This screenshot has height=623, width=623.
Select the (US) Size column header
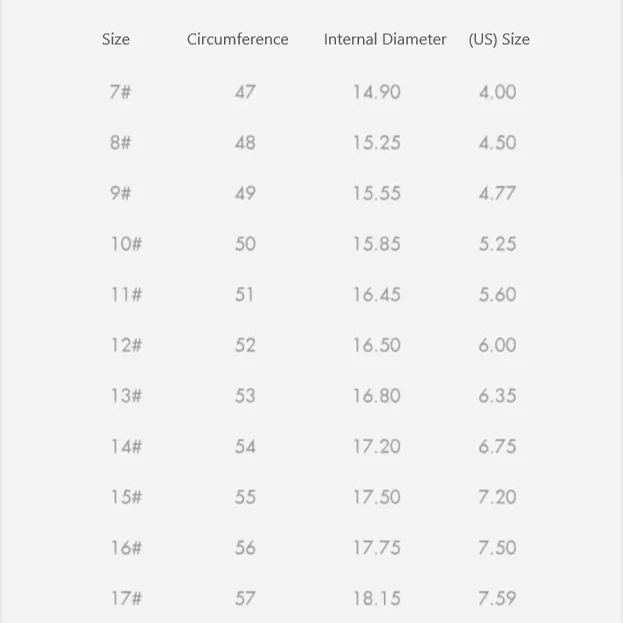[499, 40]
